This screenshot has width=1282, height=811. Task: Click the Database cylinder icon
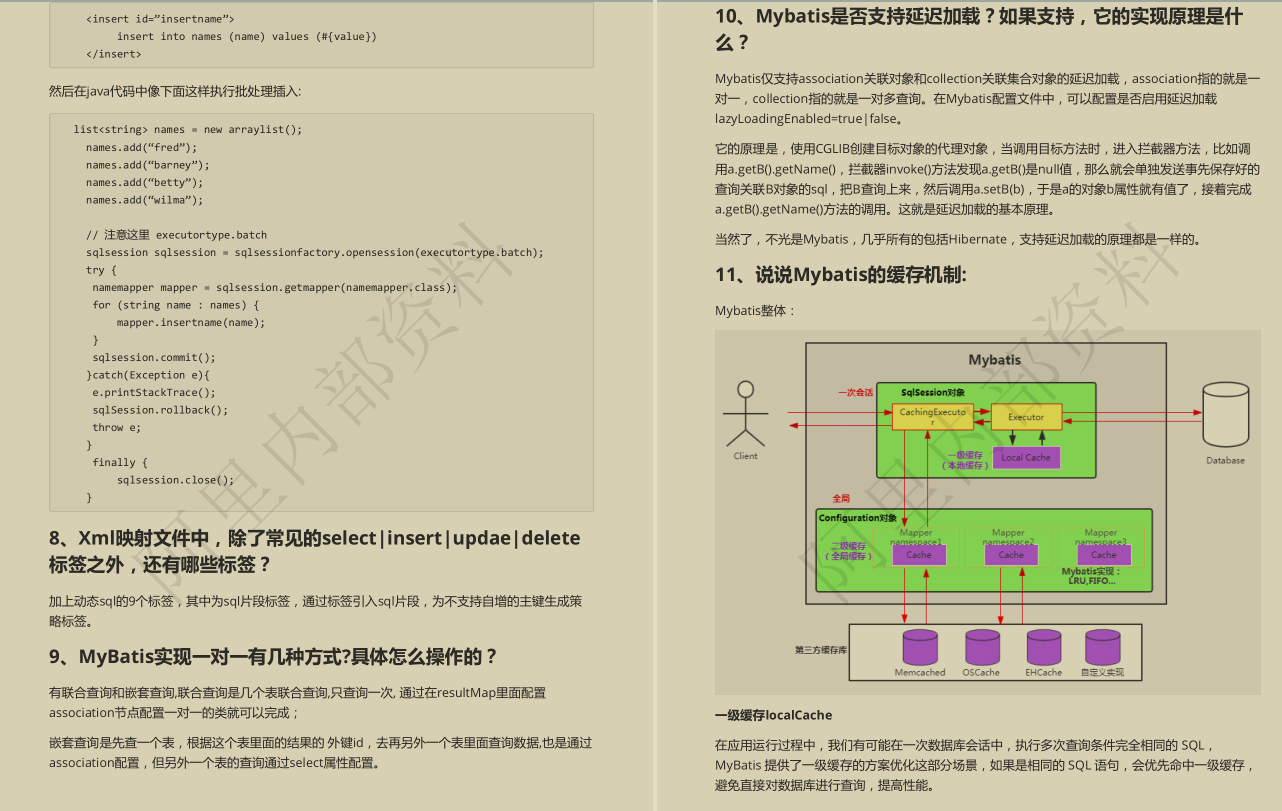pyautogui.click(x=1225, y=414)
